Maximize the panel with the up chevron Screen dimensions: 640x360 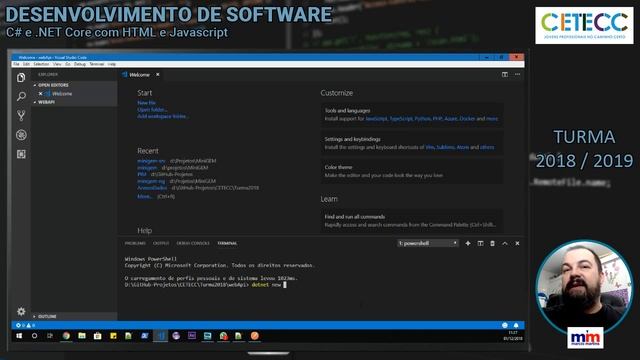505,243
